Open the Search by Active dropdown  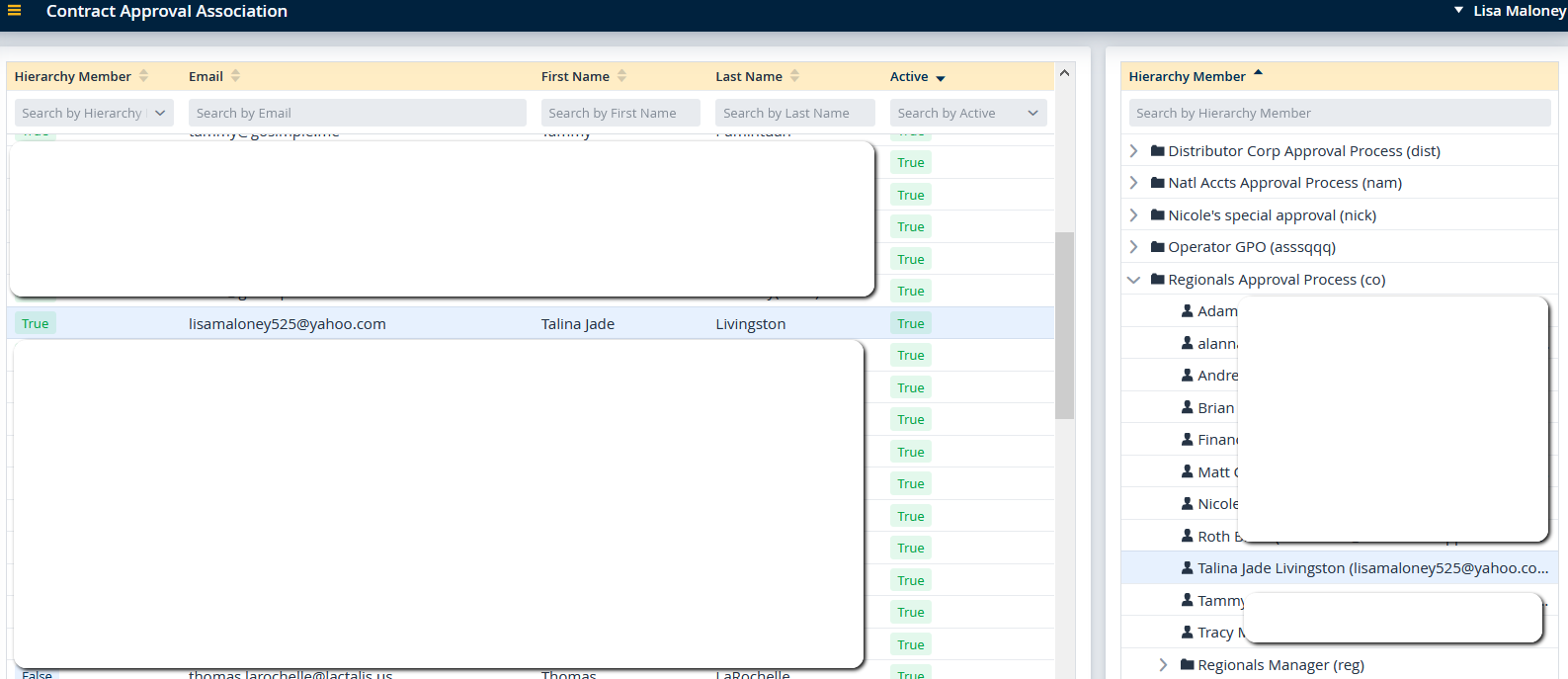pos(1032,114)
